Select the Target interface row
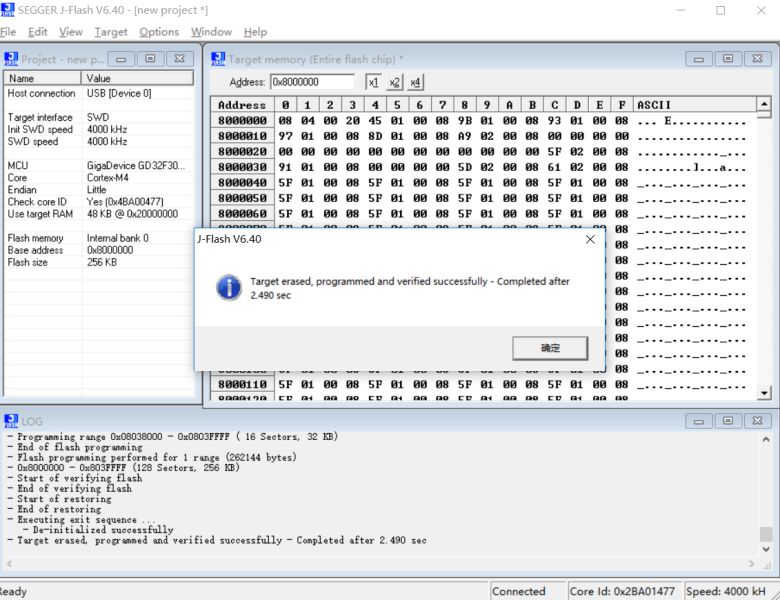 pyautogui.click(x=99, y=117)
